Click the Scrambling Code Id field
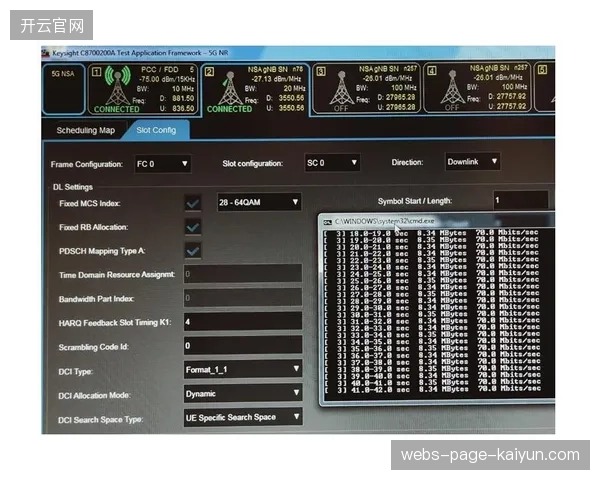This screenshot has width=600, height=480. pos(243,346)
